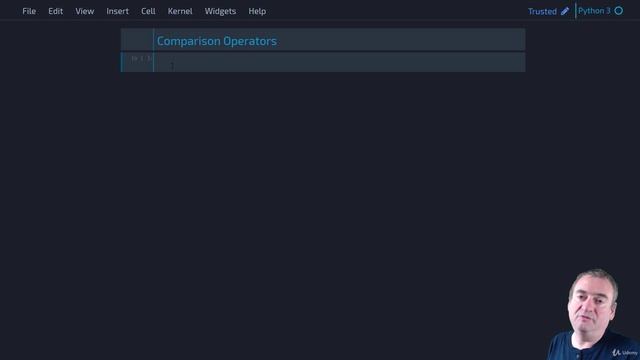Open the Kernel menu
This screenshot has width=640, height=360.
point(180,11)
